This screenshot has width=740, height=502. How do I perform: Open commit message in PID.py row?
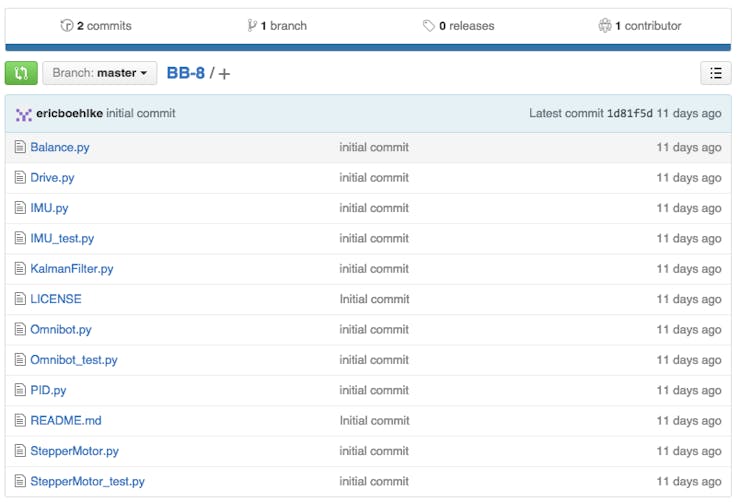374,390
